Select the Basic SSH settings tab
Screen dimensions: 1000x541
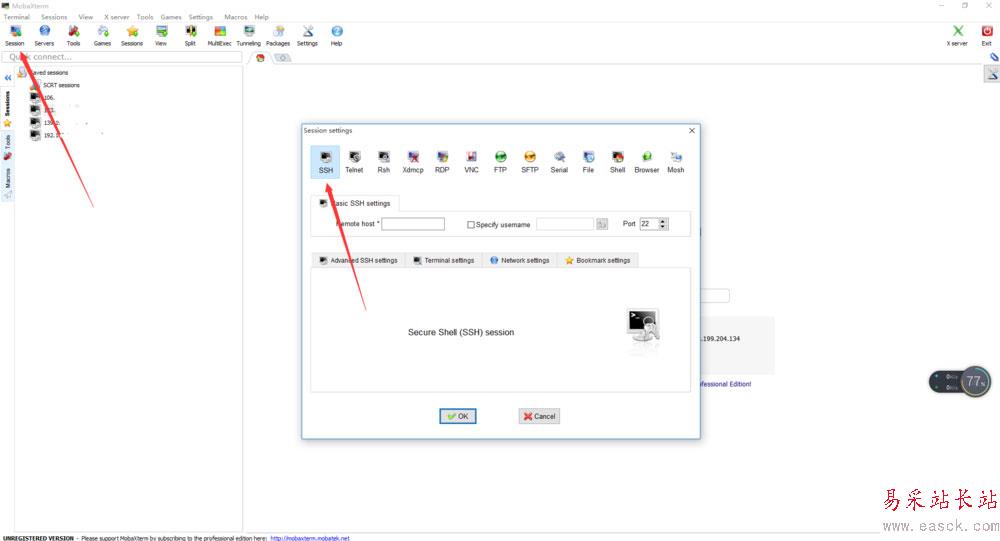pos(355,204)
